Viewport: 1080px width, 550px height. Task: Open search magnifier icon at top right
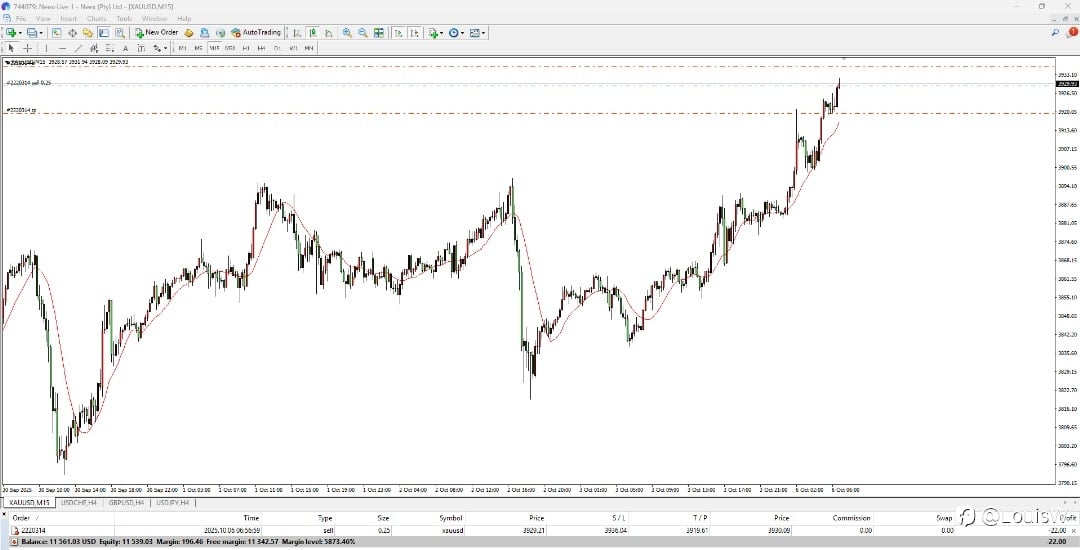click(x=1055, y=32)
